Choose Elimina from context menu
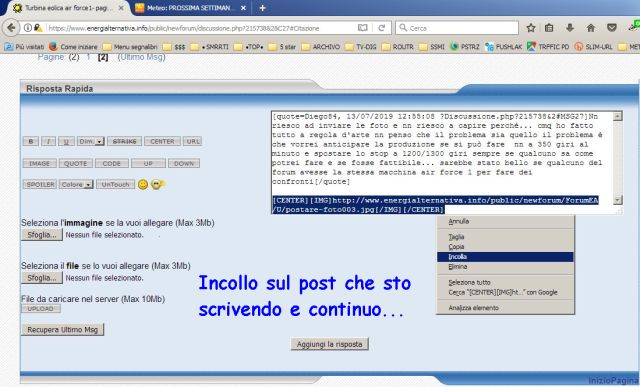 click(505, 267)
